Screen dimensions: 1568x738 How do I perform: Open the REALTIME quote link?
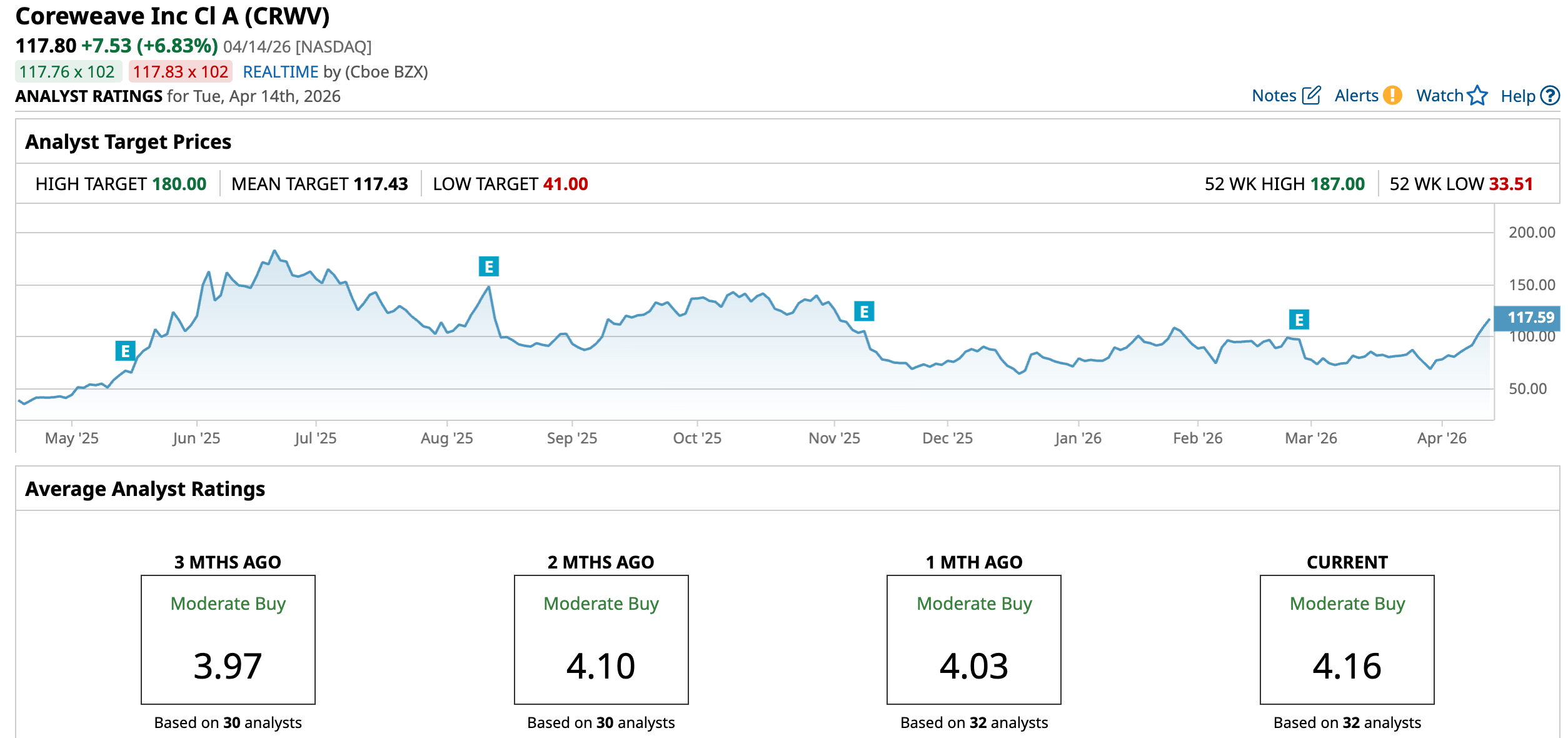[x=280, y=72]
